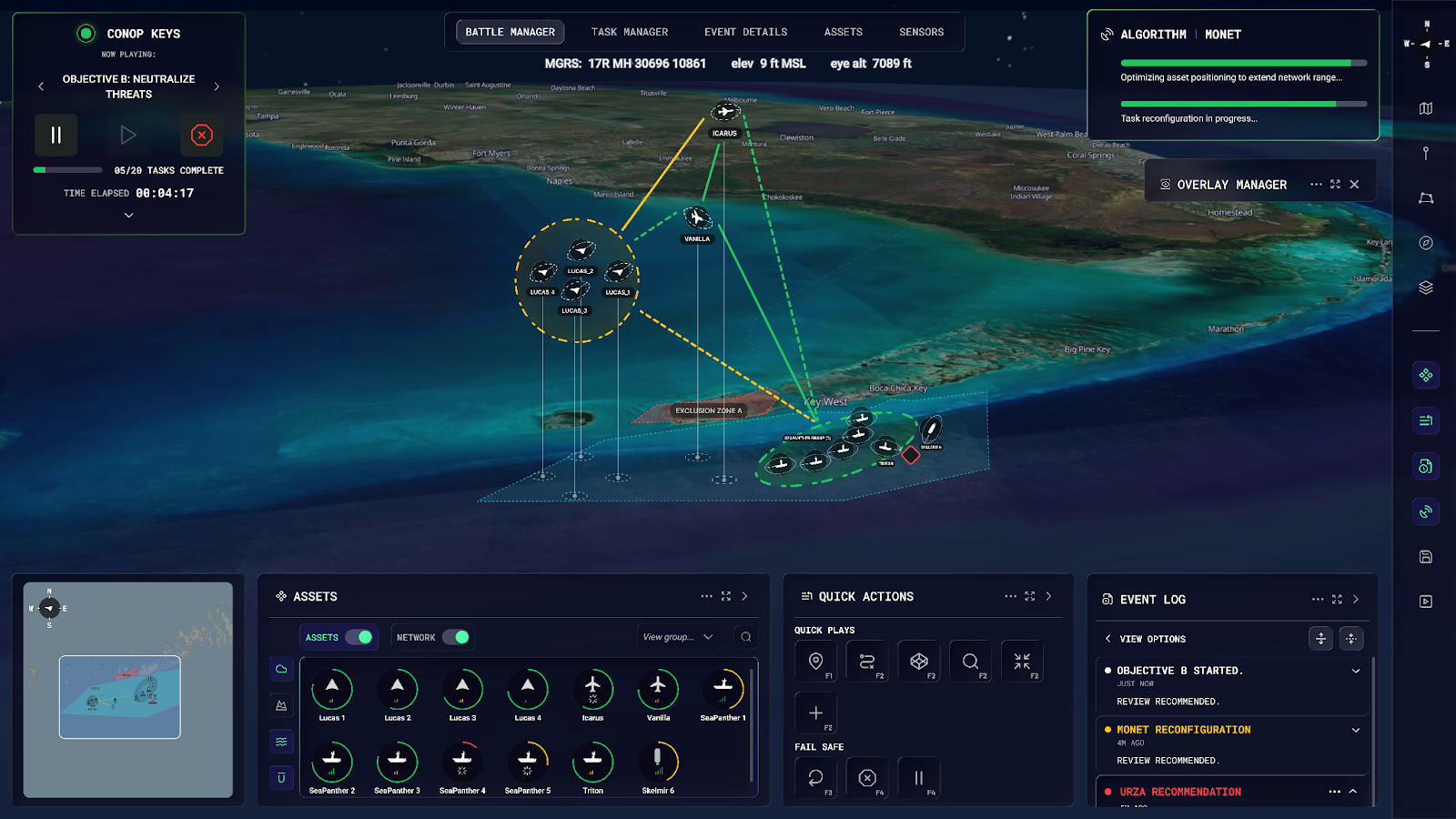This screenshot has height=819, width=1456.
Task: Click the pause fail-safe button F4
Action: tap(918, 778)
